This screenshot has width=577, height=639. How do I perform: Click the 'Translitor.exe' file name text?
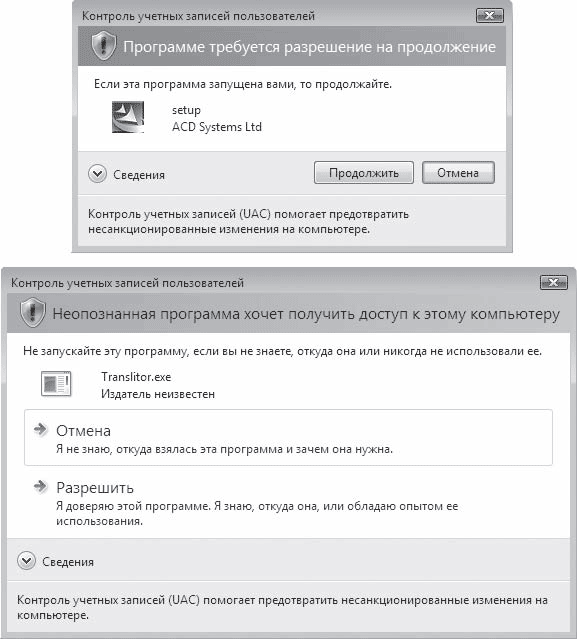click(x=136, y=377)
